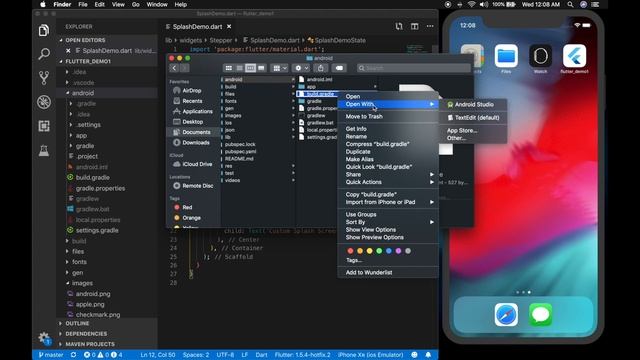This screenshot has width=640, height=360.
Task: Open Messages in the iPhone dock
Action: (540, 315)
